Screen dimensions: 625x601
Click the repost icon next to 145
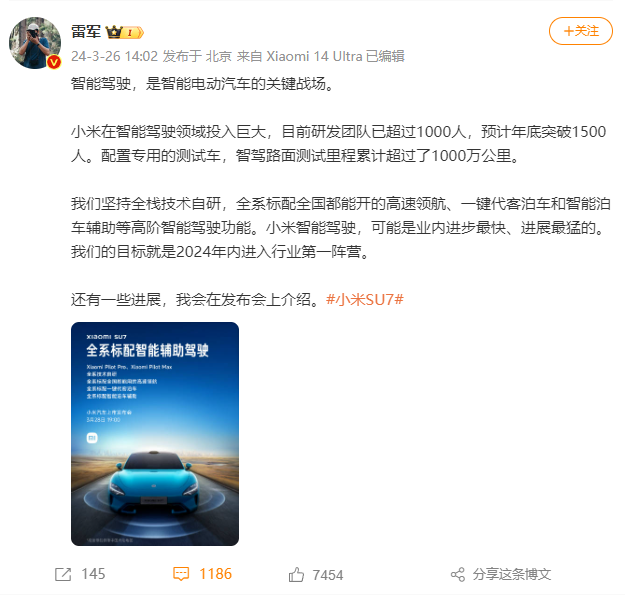click(x=63, y=574)
